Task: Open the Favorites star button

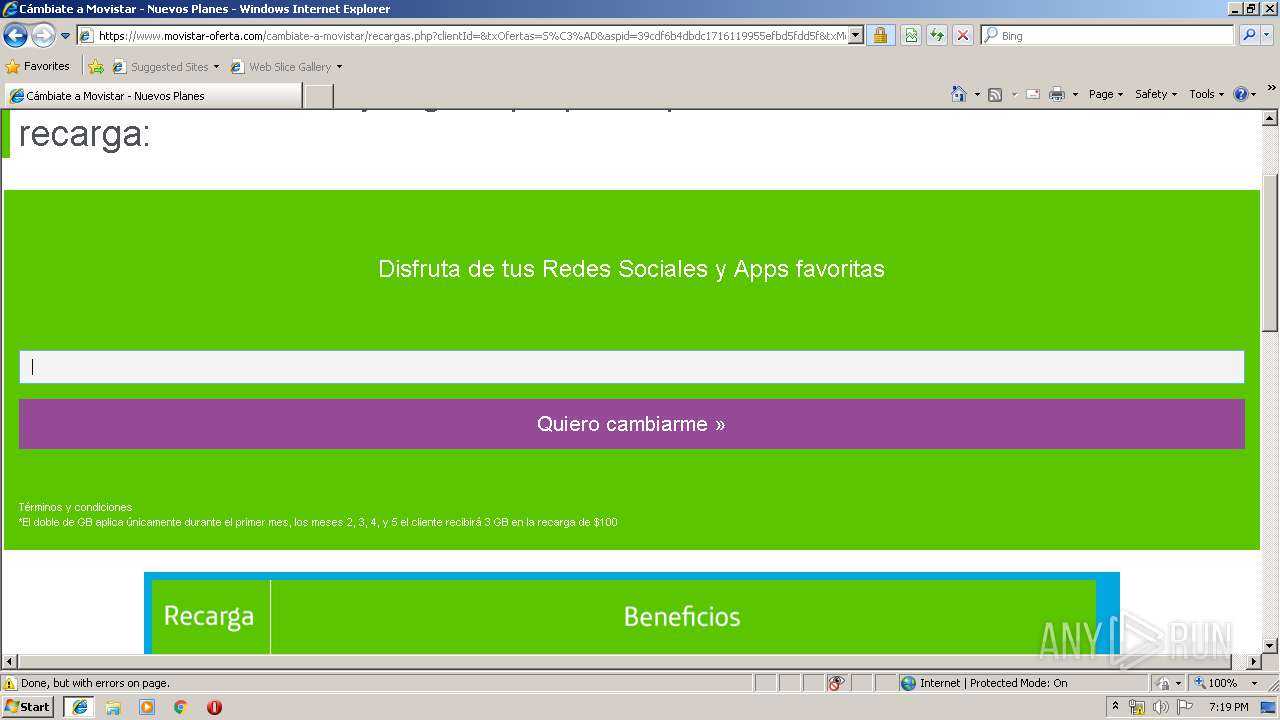Action: pyautogui.click(x=38, y=67)
